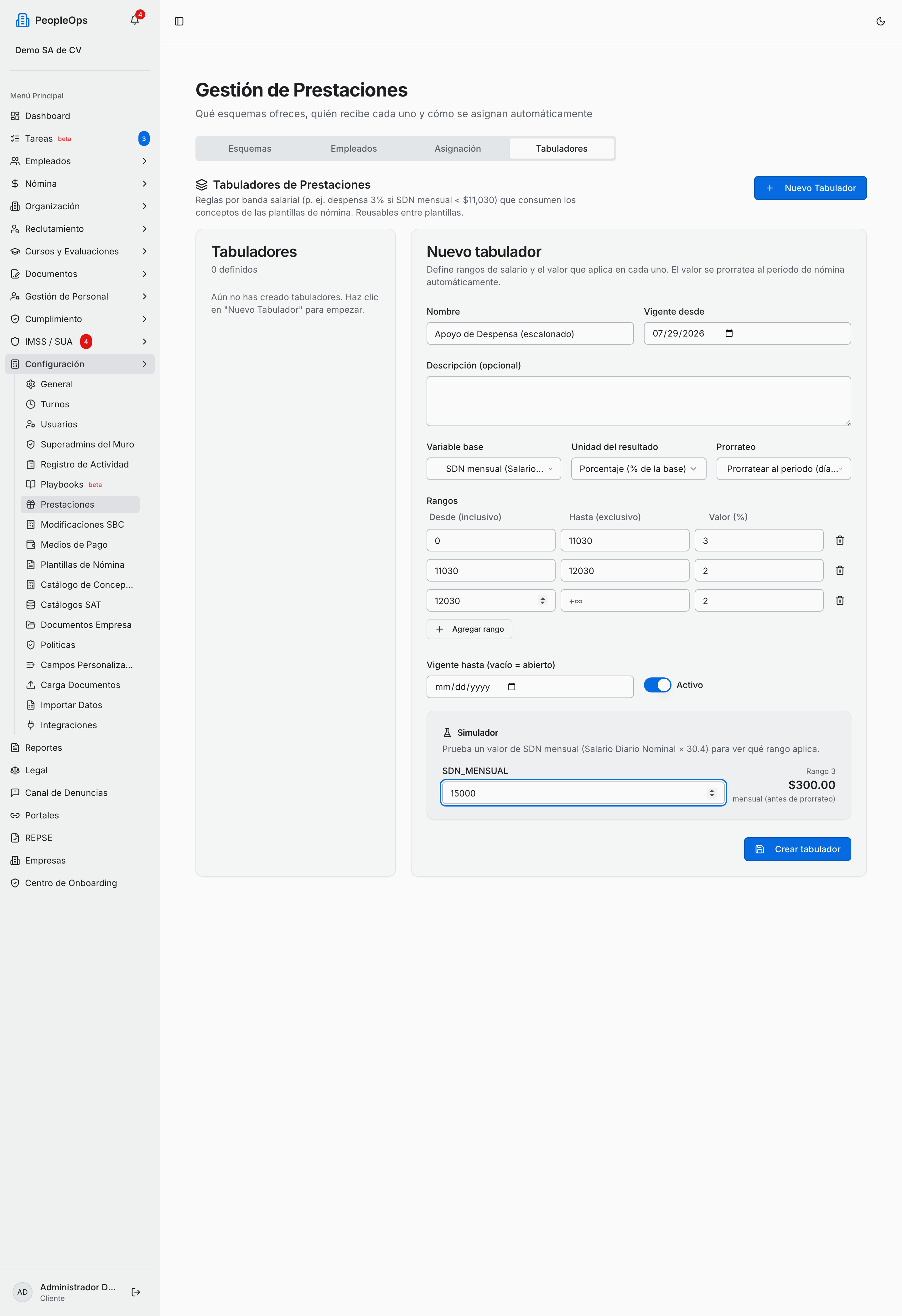Switch to the Esquemas tab

coord(250,148)
